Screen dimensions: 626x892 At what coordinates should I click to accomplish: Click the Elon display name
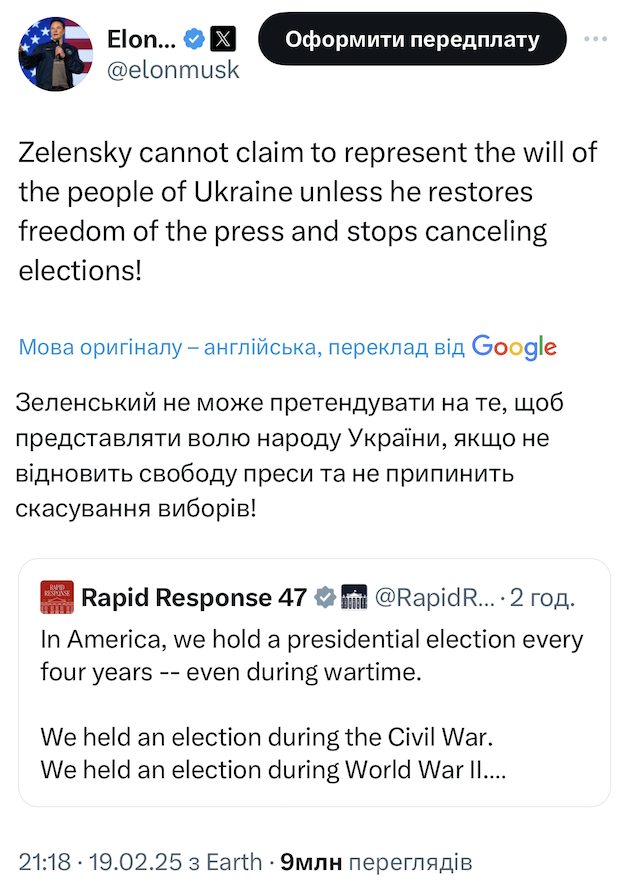141,39
